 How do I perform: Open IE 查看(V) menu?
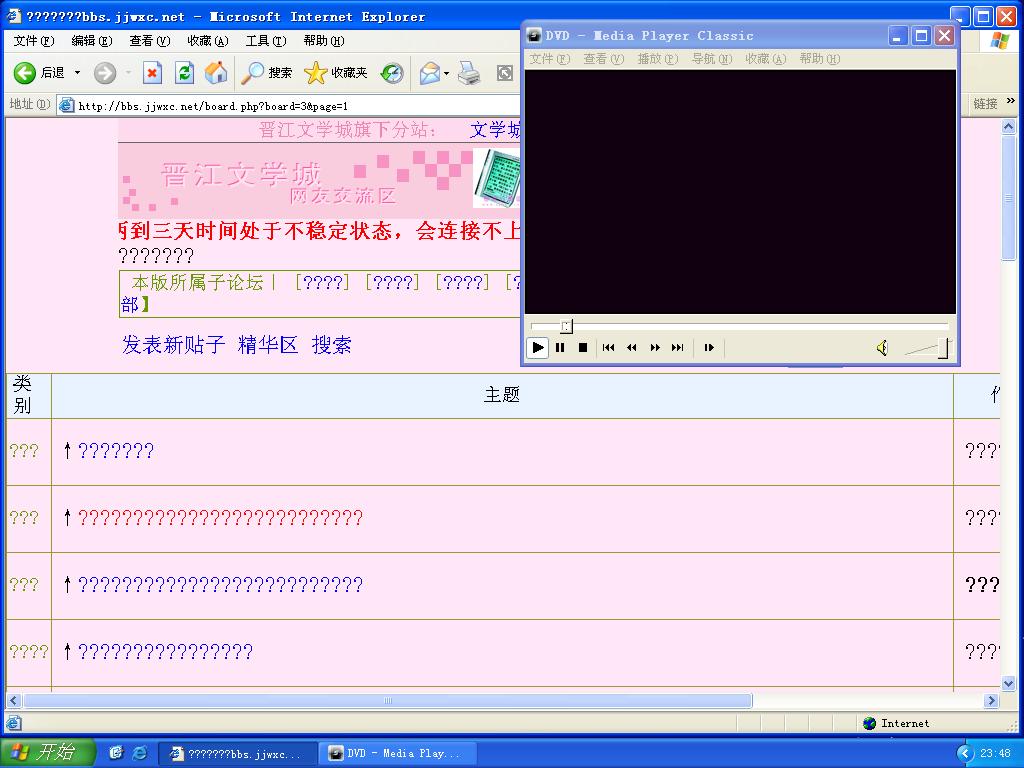tap(150, 40)
